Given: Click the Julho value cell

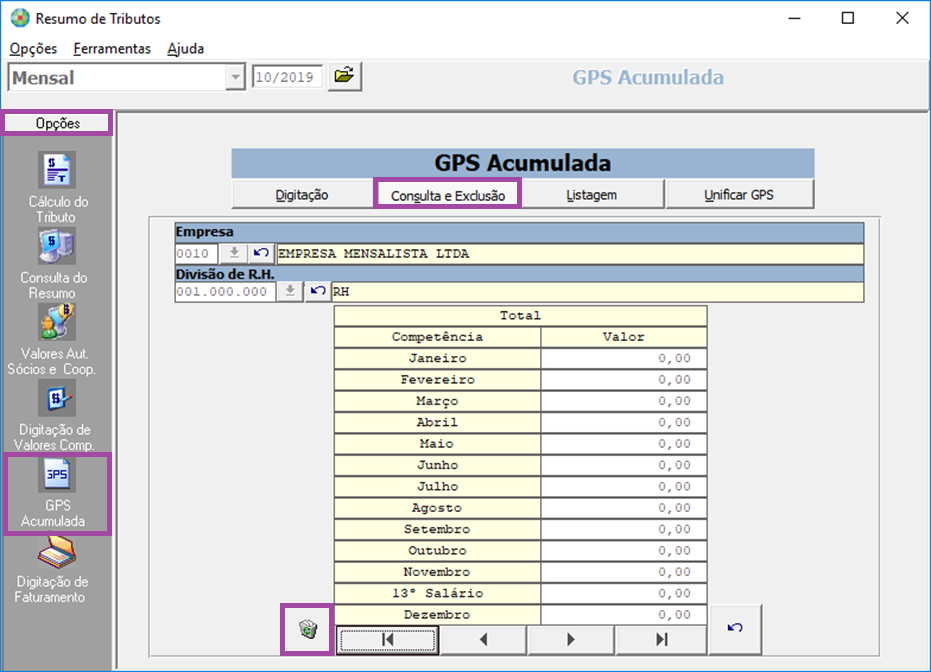Looking at the screenshot, I should pos(623,486).
